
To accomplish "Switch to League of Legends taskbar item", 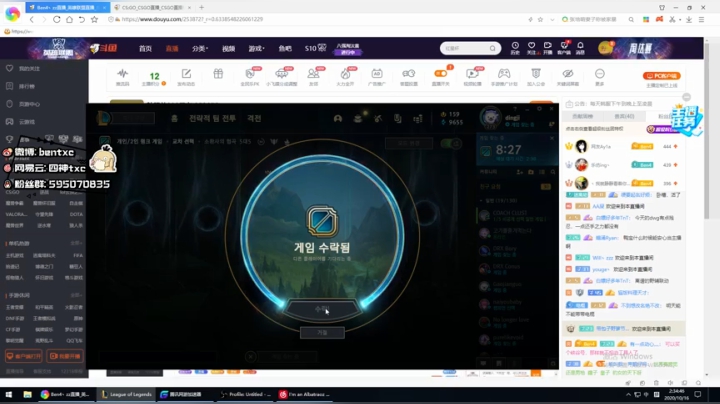I will [x=126, y=394].
